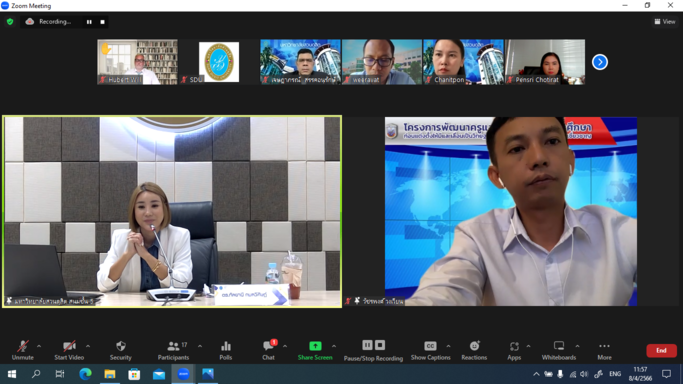Show next participants with blue arrow
The width and height of the screenshot is (683, 384).
[600, 62]
